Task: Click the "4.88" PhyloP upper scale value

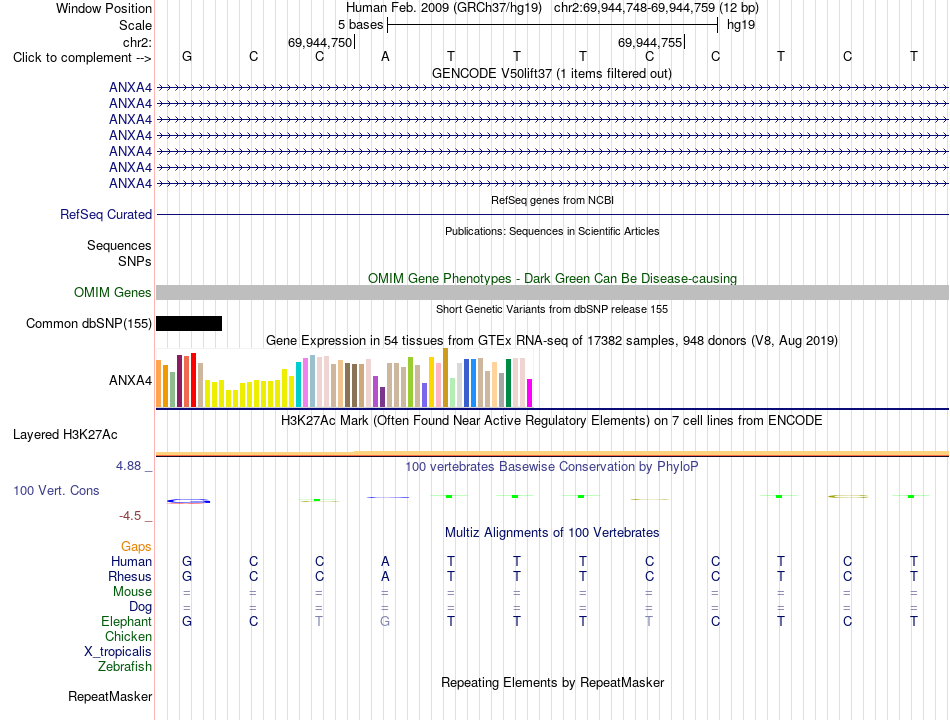Action: (x=128, y=466)
